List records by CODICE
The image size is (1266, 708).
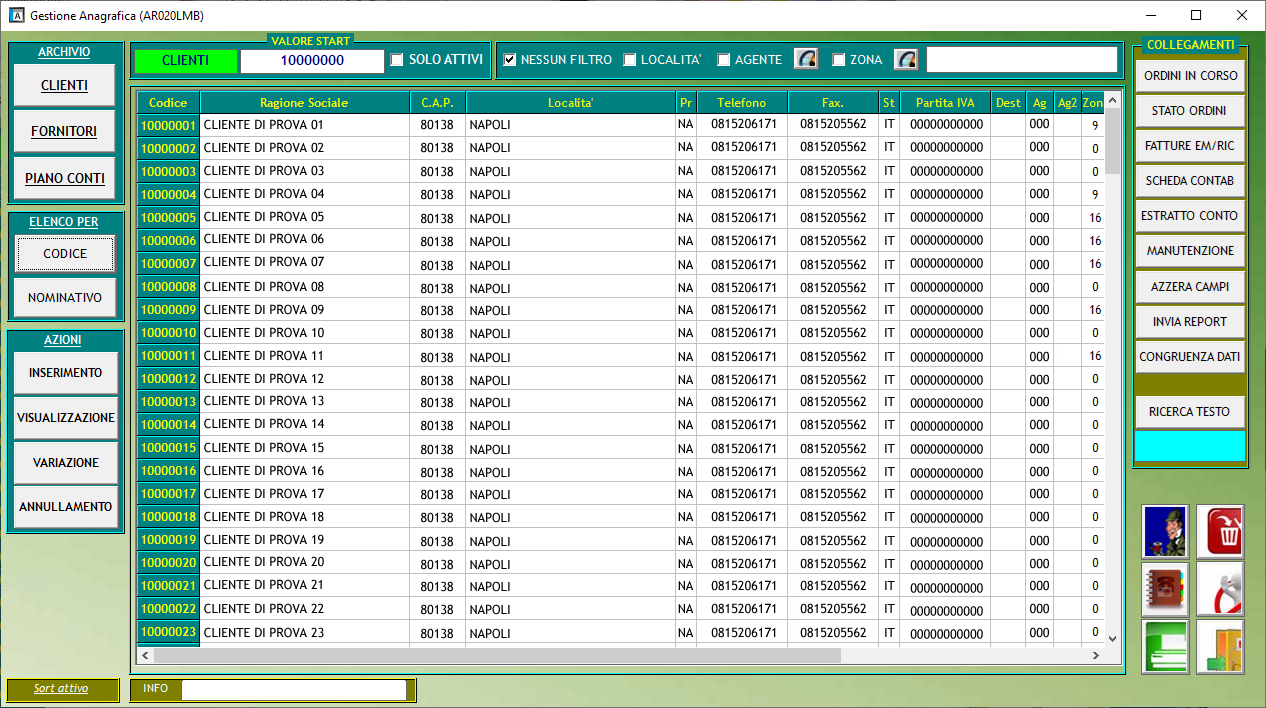pyautogui.click(x=65, y=253)
